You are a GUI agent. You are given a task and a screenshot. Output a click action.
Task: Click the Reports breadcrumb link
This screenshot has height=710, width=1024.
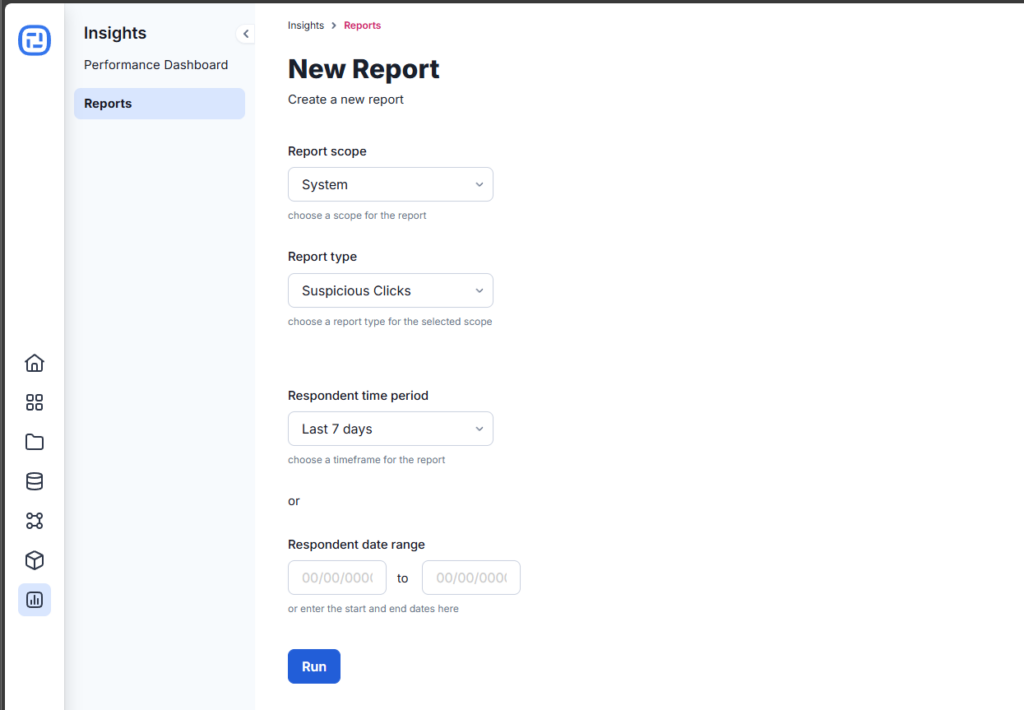pyautogui.click(x=362, y=25)
